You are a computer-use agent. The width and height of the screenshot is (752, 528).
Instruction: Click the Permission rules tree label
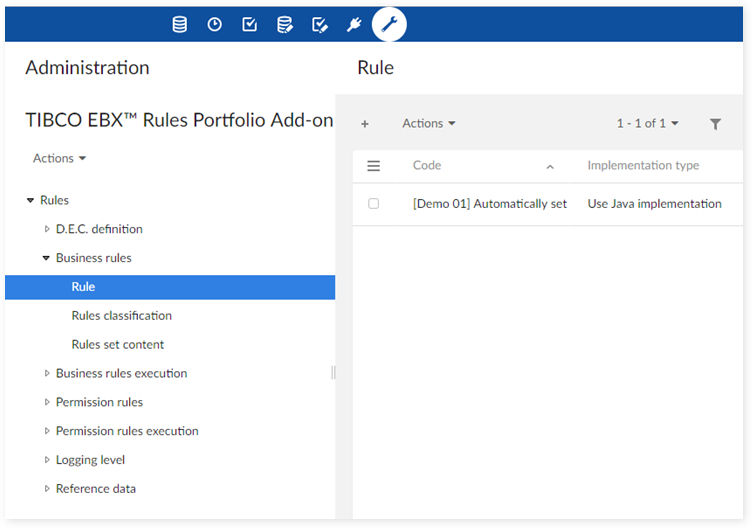pyautogui.click(x=99, y=402)
